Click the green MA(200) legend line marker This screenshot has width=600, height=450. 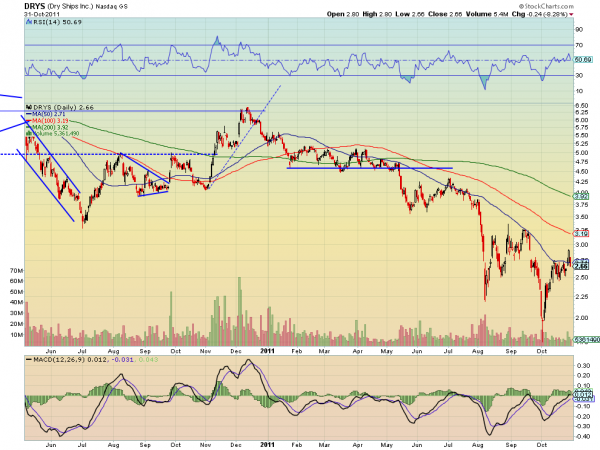pos(29,127)
